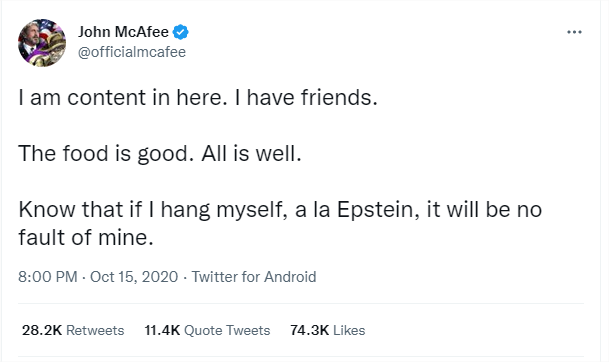Click the sentence 'I am content in here.'
The width and height of the screenshot is (609, 362).
click(123, 97)
